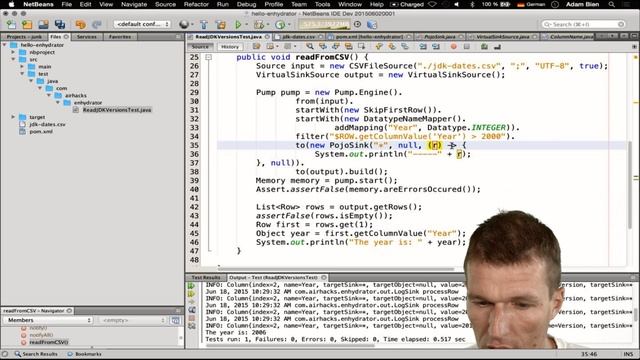Expand the main folder

22,67
